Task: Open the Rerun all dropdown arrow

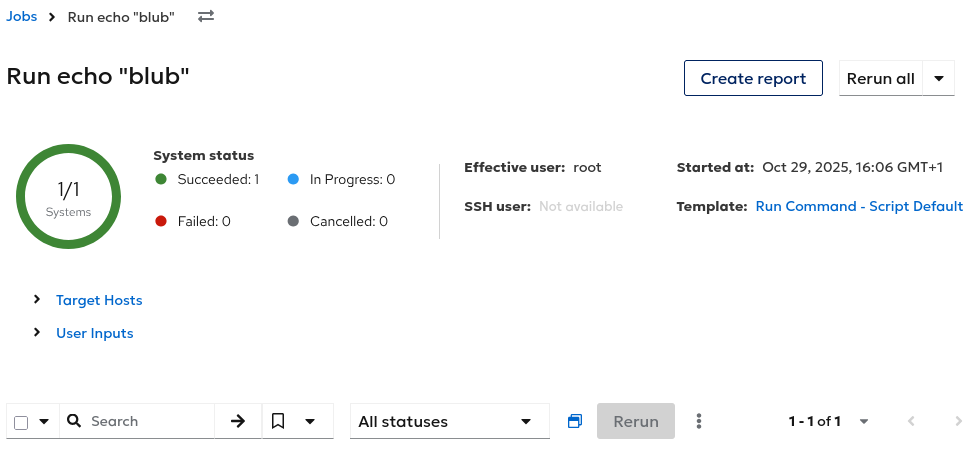Action: pos(939,78)
